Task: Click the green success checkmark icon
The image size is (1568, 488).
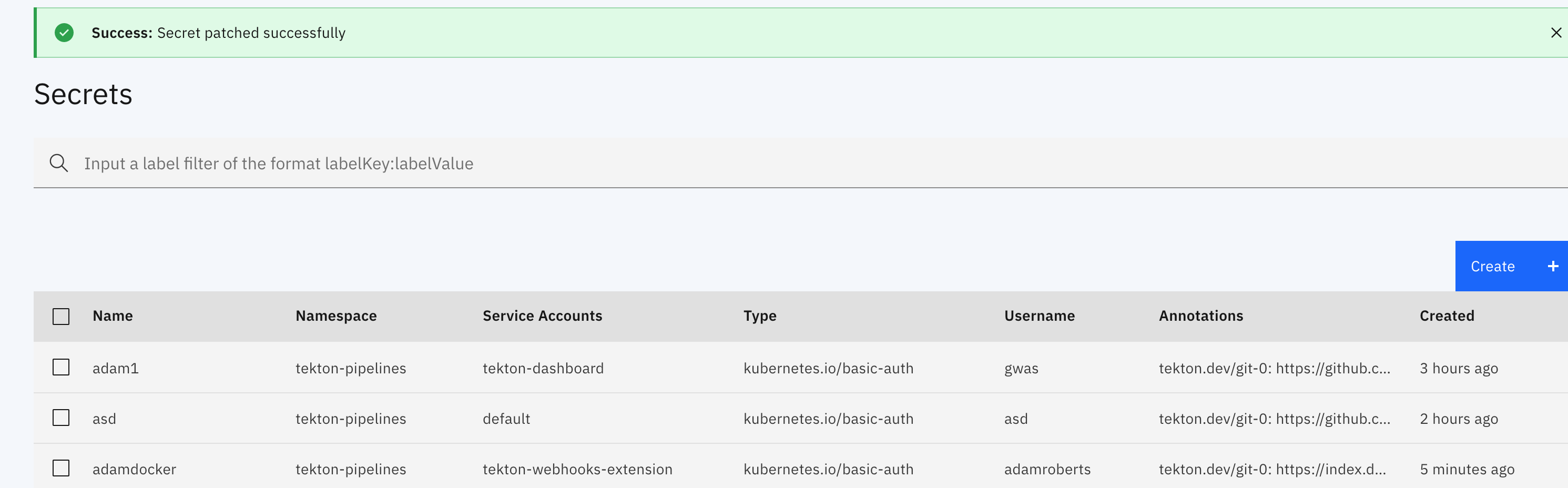Action: point(65,32)
